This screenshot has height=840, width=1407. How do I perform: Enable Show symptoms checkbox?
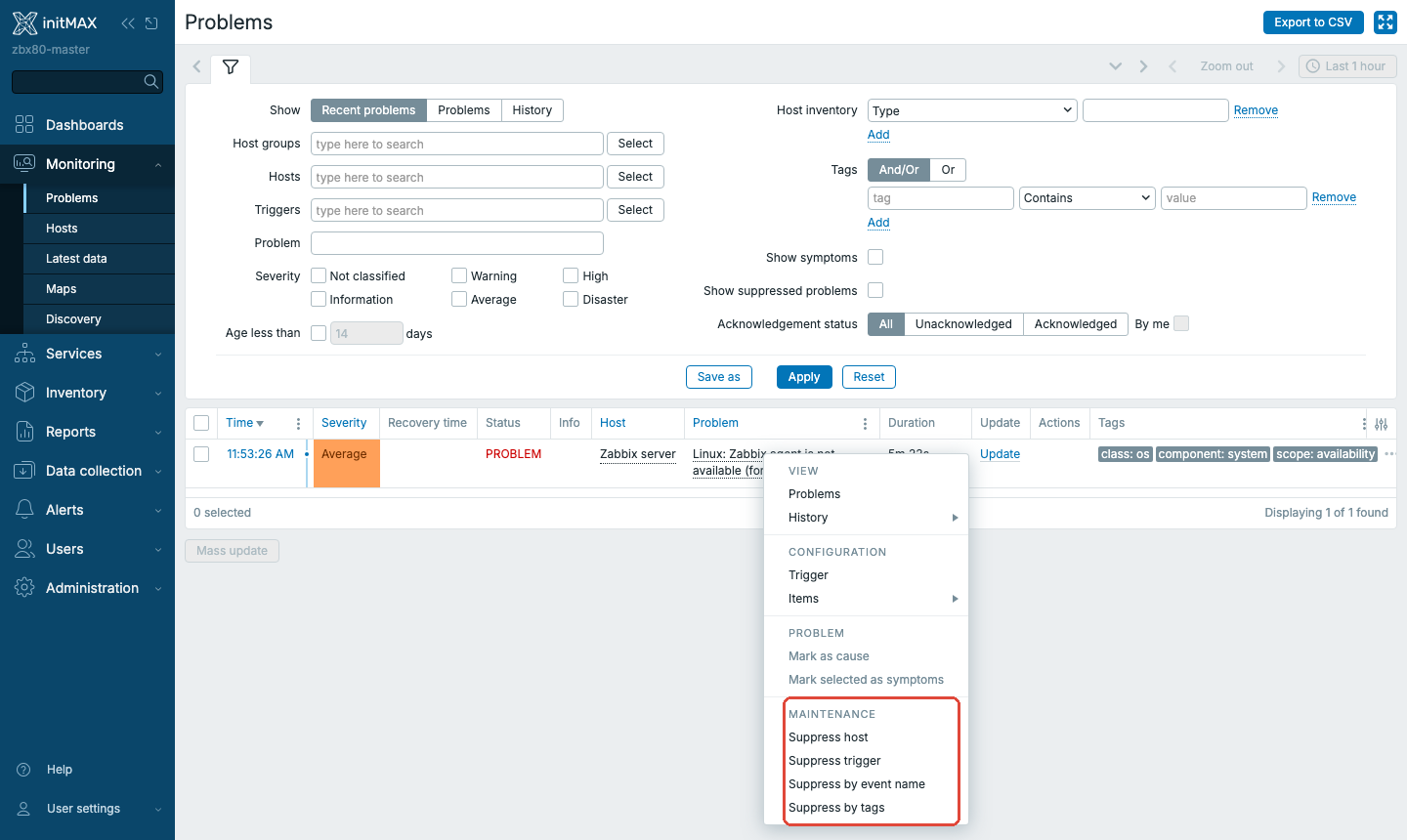click(875, 257)
